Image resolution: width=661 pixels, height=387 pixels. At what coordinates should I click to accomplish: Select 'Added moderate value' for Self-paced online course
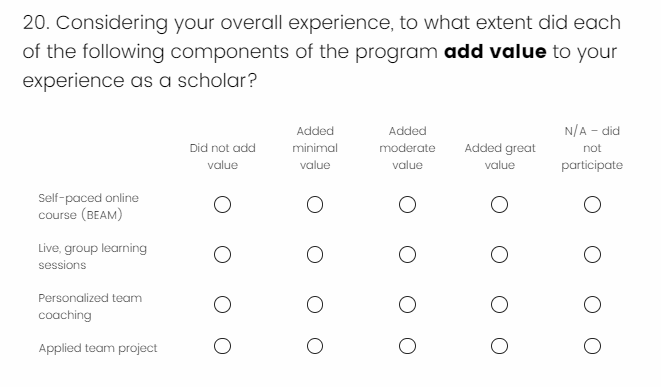[407, 204]
